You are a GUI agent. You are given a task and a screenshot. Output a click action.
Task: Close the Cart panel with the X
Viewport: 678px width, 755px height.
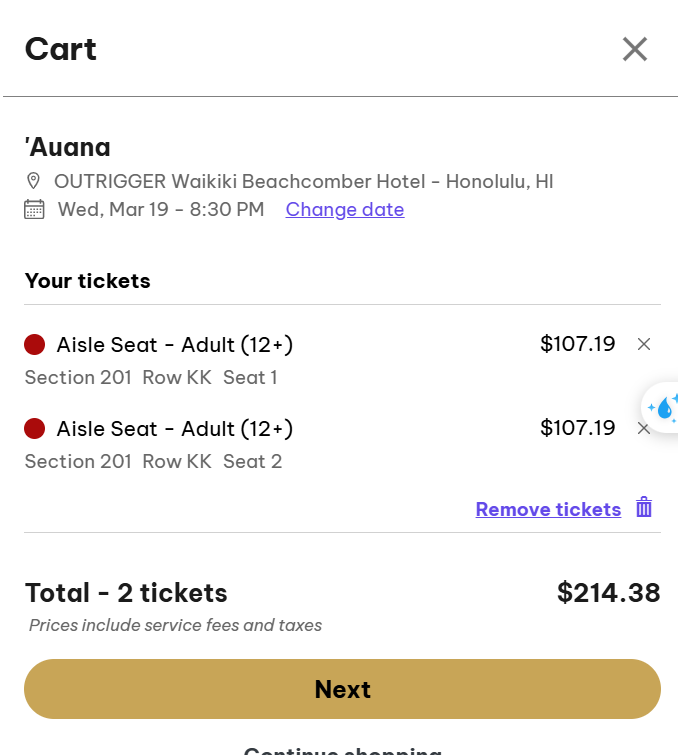(x=635, y=49)
